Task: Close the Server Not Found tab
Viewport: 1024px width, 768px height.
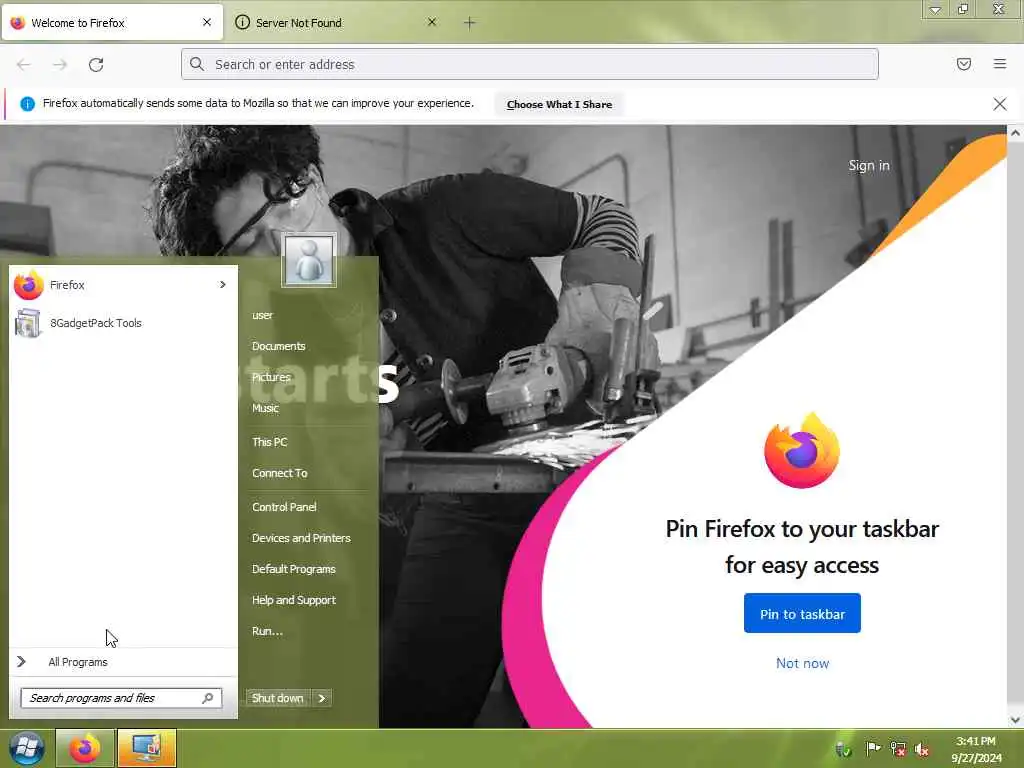Action: pyautogui.click(x=432, y=22)
